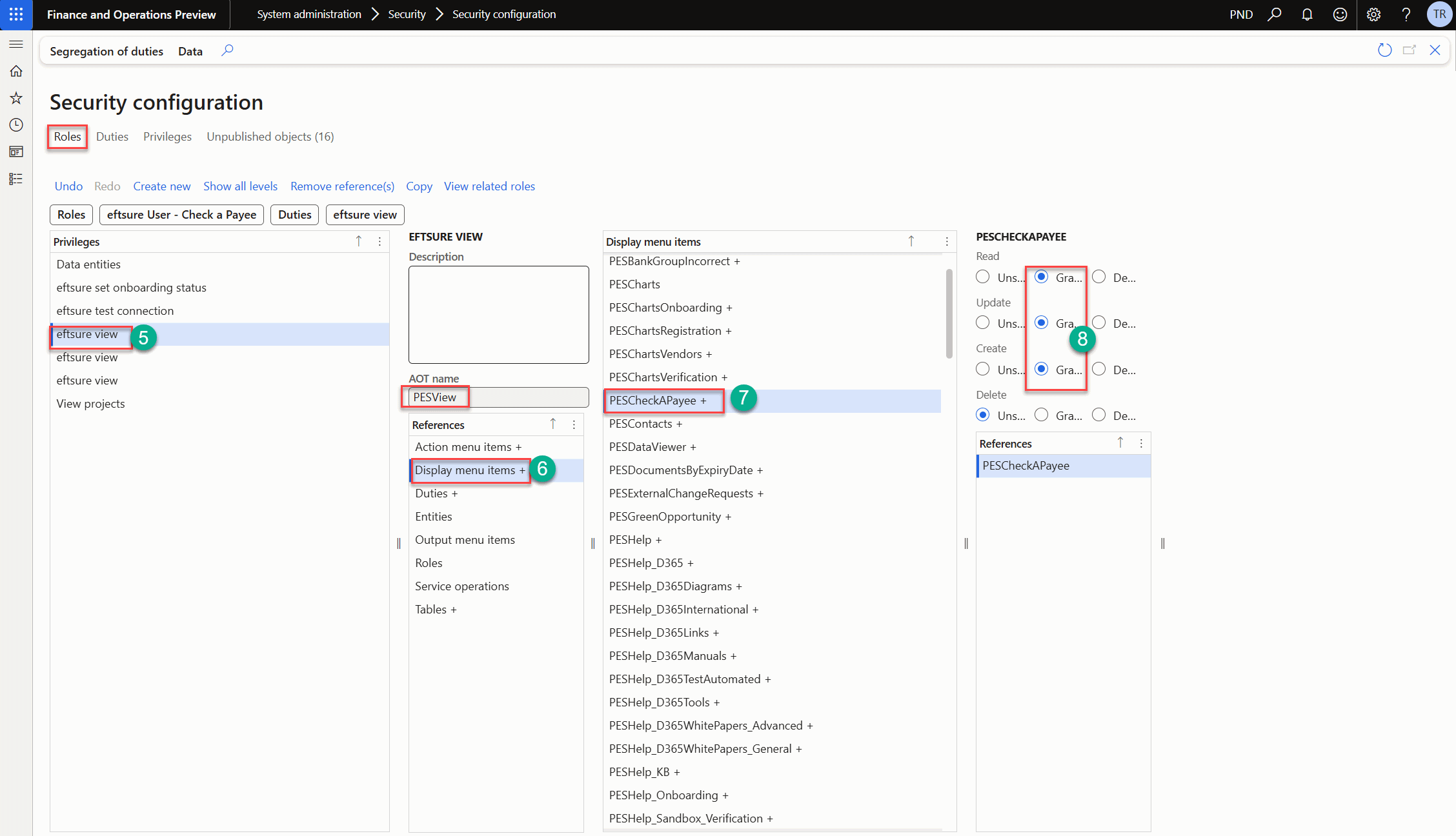Click the Description text box
1456x836 pixels.
499,315
